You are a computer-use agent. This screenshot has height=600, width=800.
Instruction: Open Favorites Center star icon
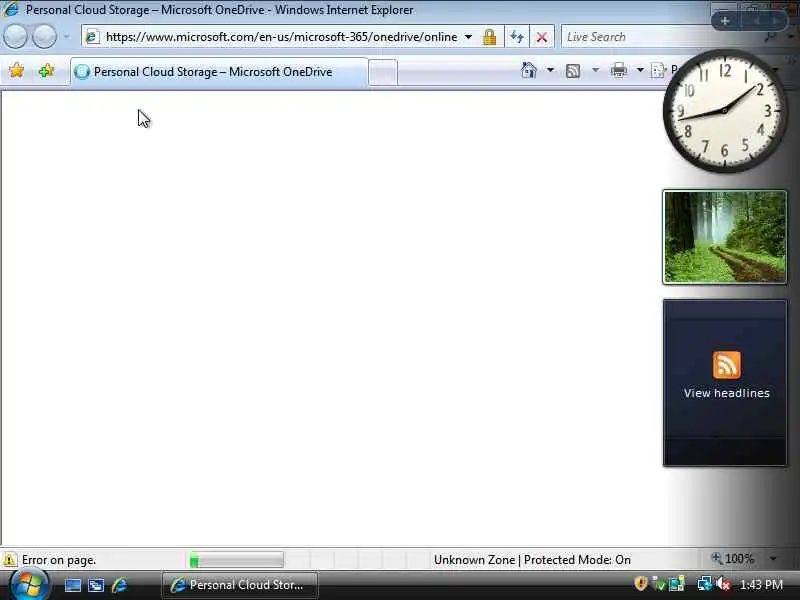point(16,70)
